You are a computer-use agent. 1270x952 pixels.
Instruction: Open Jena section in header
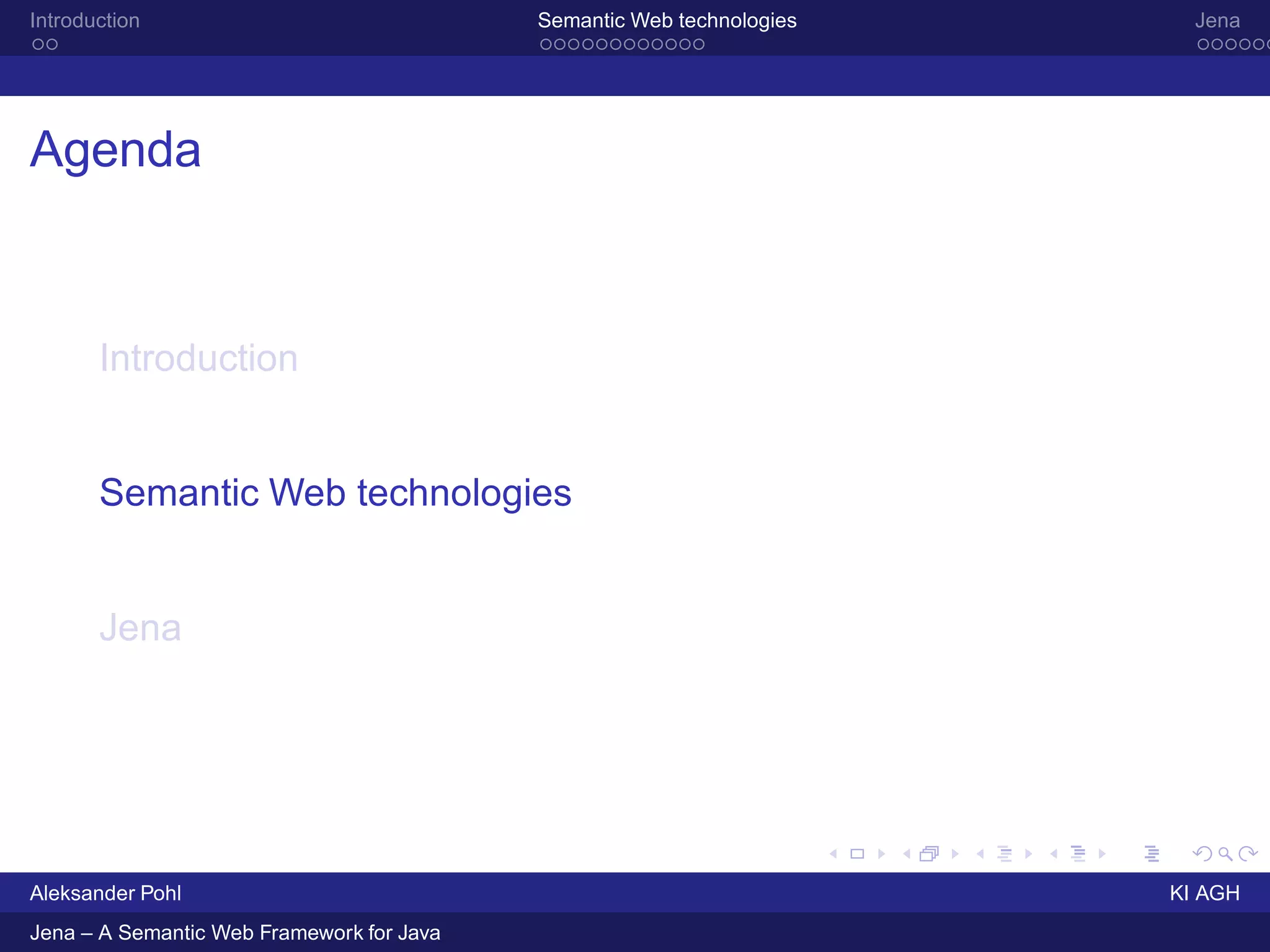[1217, 20]
